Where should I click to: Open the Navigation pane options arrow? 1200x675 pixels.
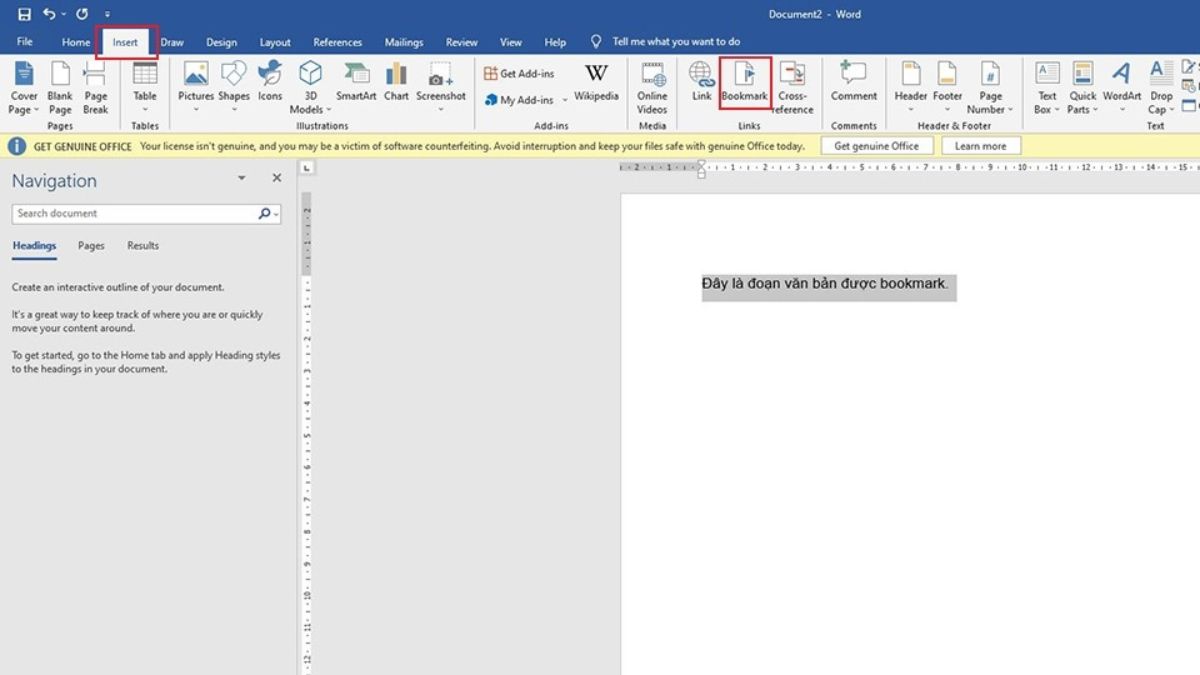click(x=241, y=178)
